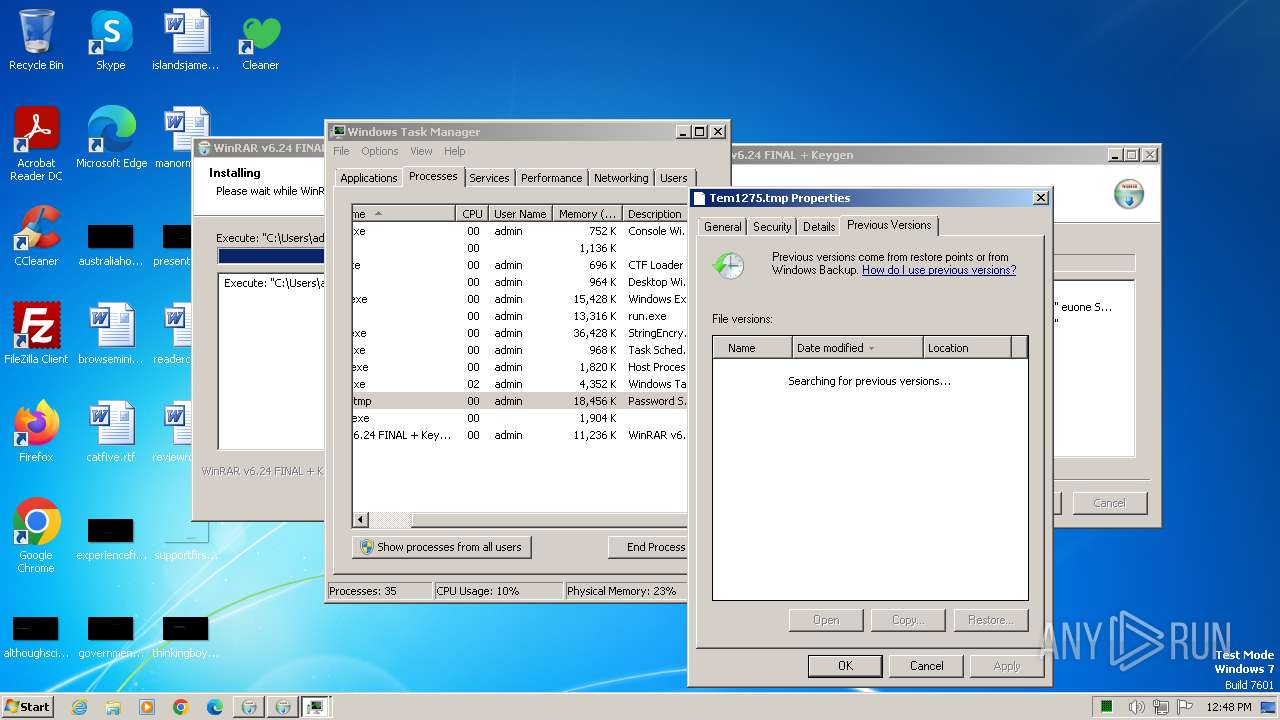Click the installer progress bar
Image resolution: width=1280 pixels, height=720 pixels.
click(x=270, y=256)
